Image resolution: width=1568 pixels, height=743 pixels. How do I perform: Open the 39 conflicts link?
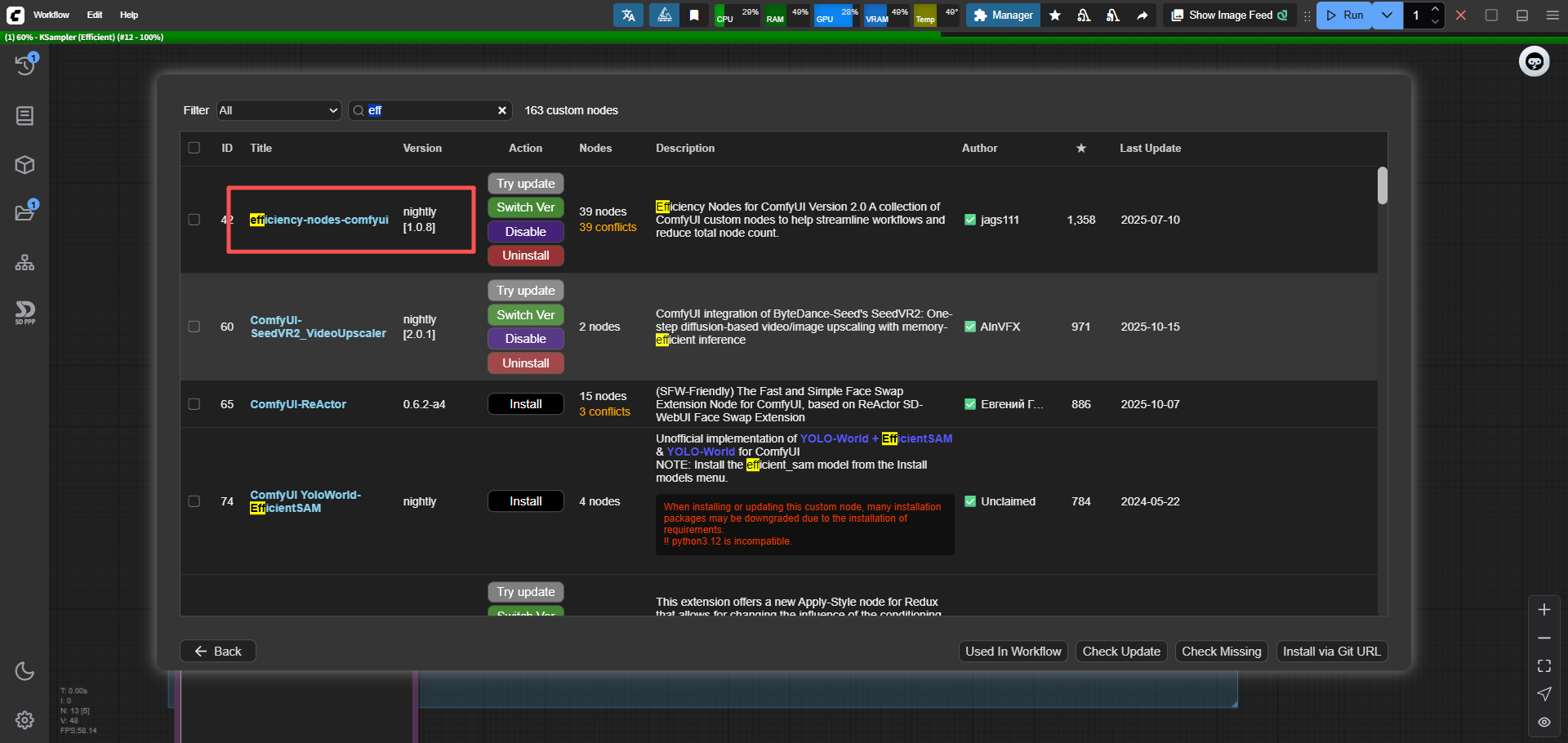[x=608, y=228]
